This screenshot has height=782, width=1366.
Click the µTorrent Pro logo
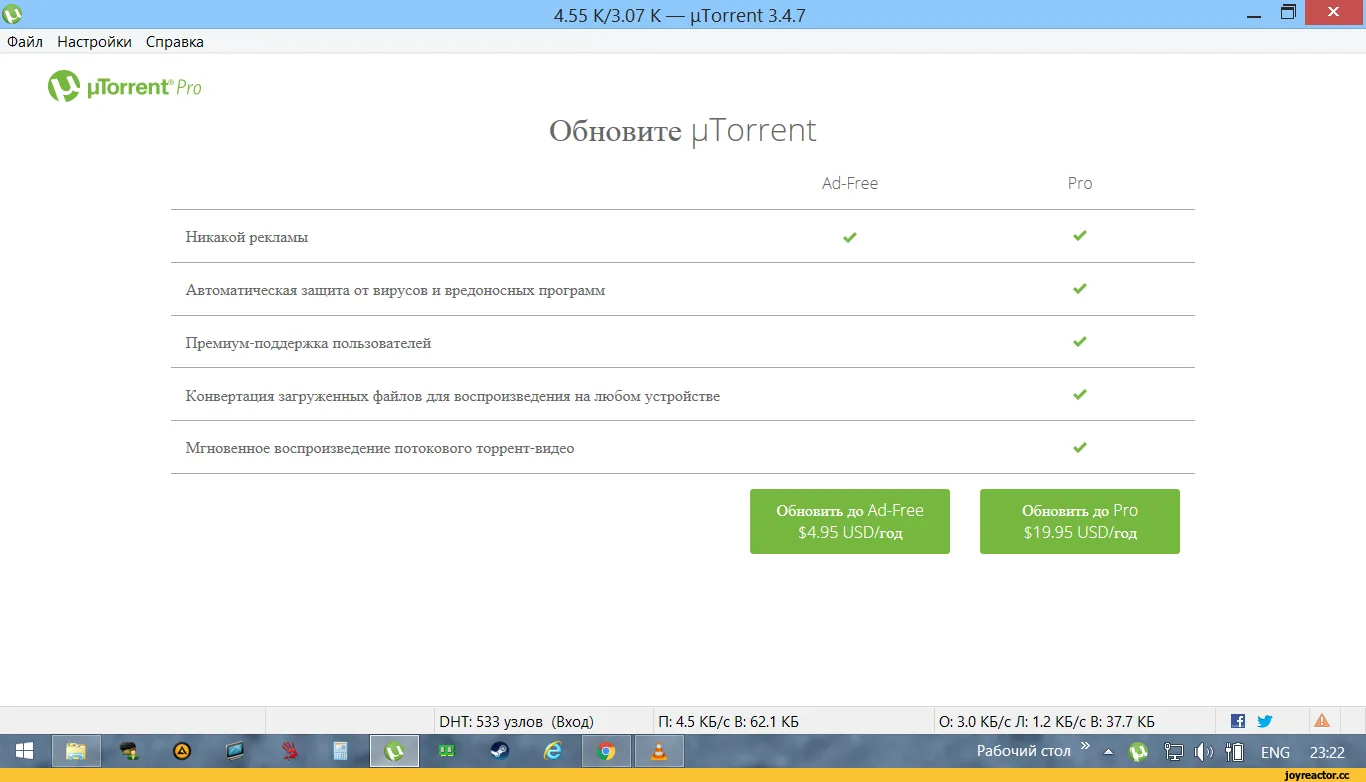tap(125, 87)
